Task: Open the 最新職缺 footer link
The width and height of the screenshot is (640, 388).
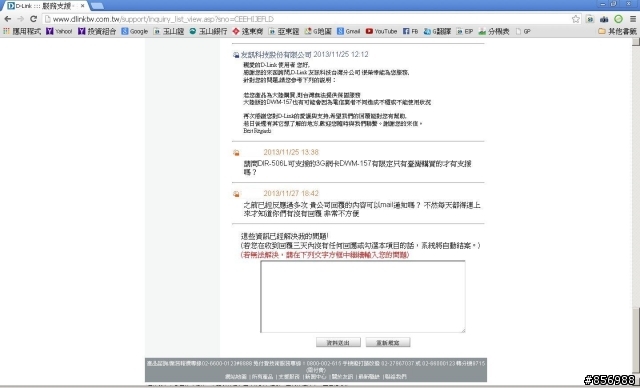Action: click(369, 377)
